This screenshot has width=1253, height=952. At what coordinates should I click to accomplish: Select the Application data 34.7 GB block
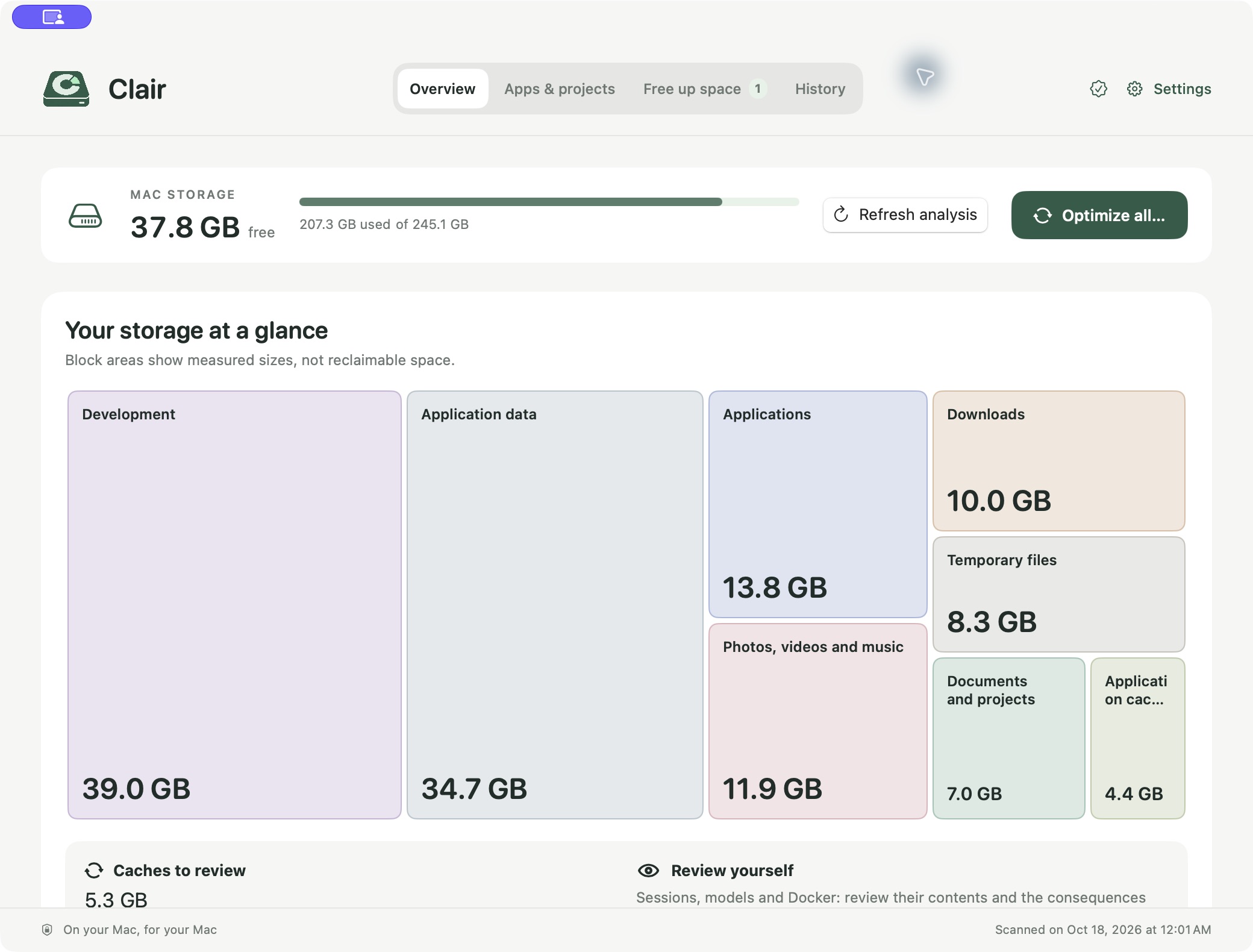[555, 605]
